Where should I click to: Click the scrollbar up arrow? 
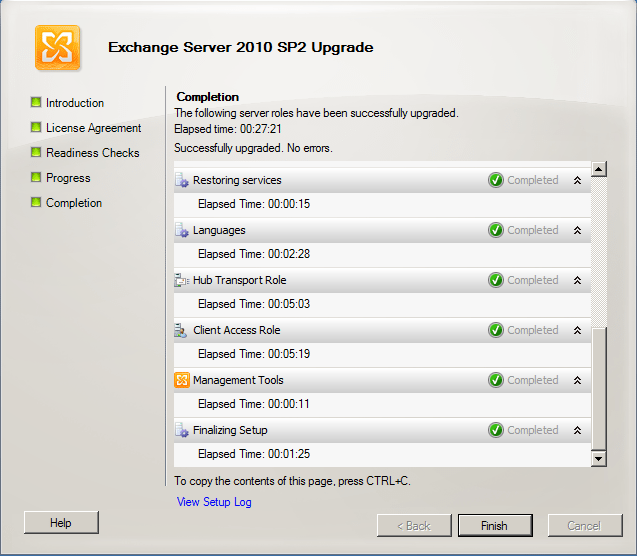tap(599, 169)
